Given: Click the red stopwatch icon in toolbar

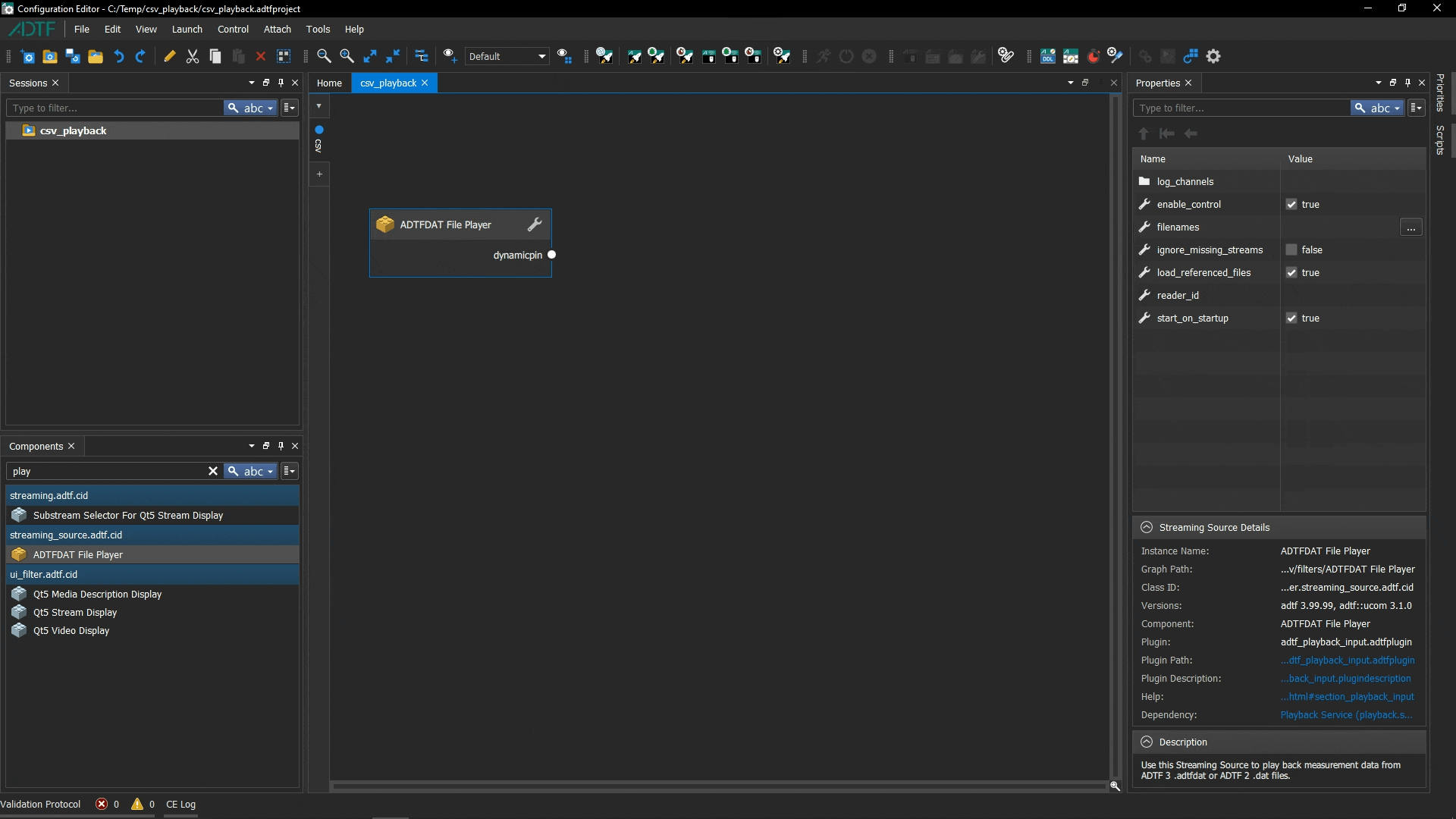Looking at the screenshot, I should (x=1094, y=56).
